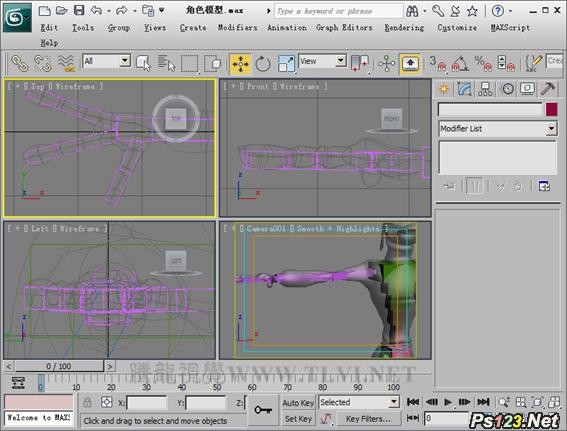The width and height of the screenshot is (567, 431).
Task: Open the Modifiers menu
Action: pos(237,27)
